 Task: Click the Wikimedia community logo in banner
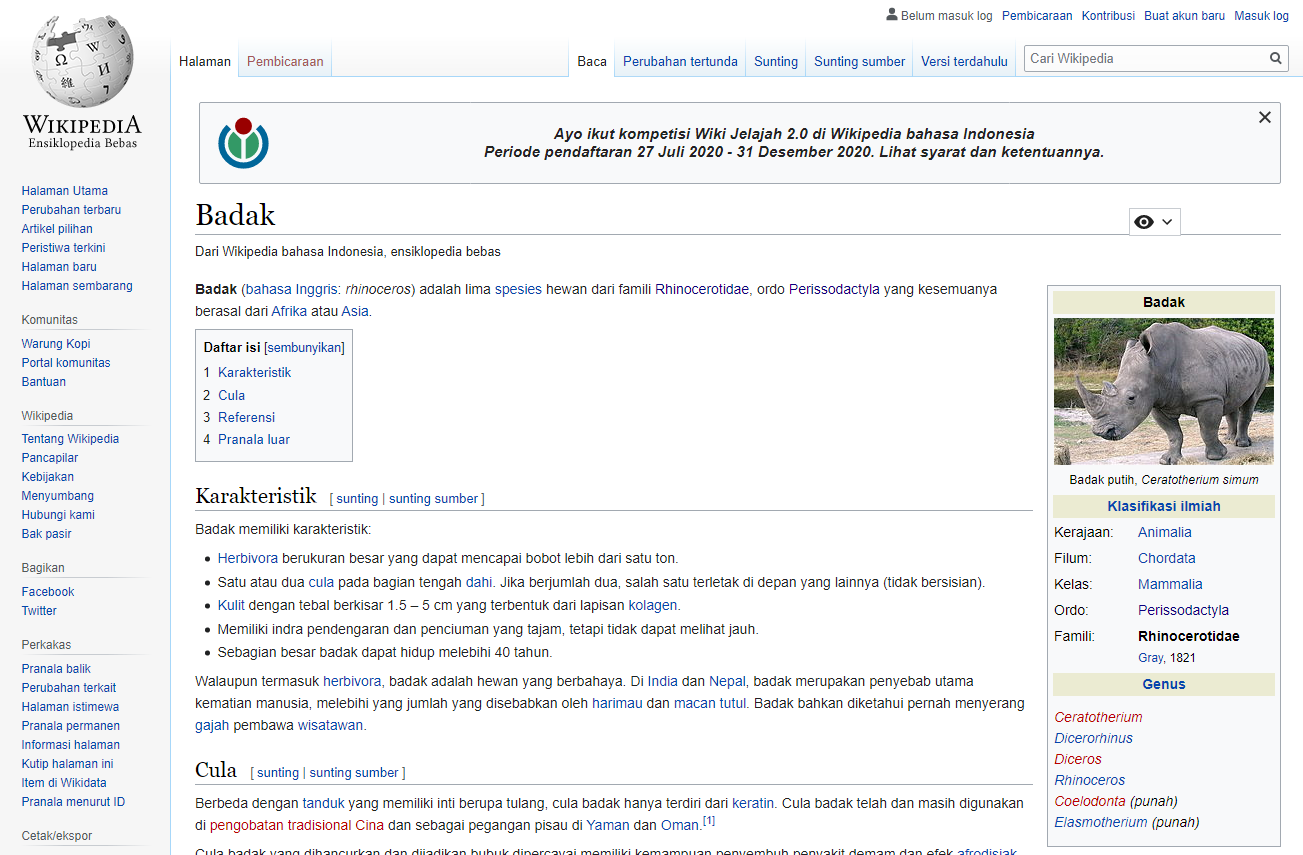point(244,143)
